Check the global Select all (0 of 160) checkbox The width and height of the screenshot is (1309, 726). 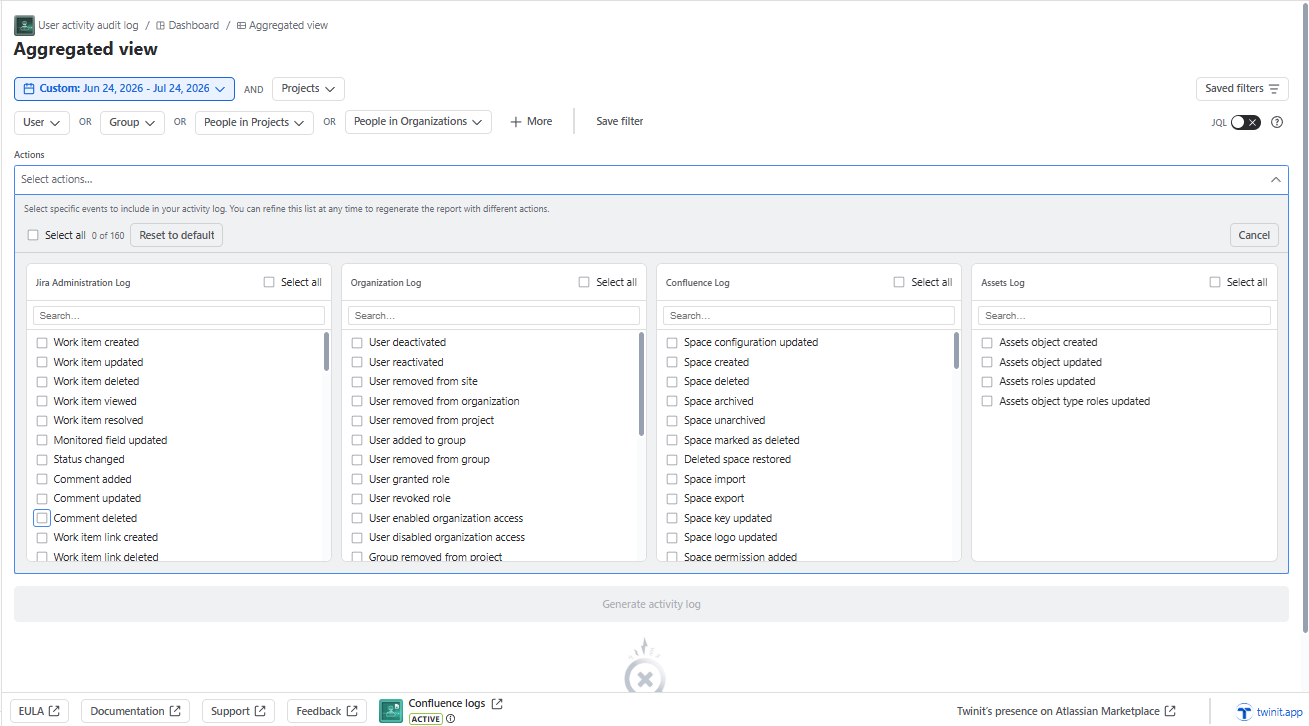[33, 235]
